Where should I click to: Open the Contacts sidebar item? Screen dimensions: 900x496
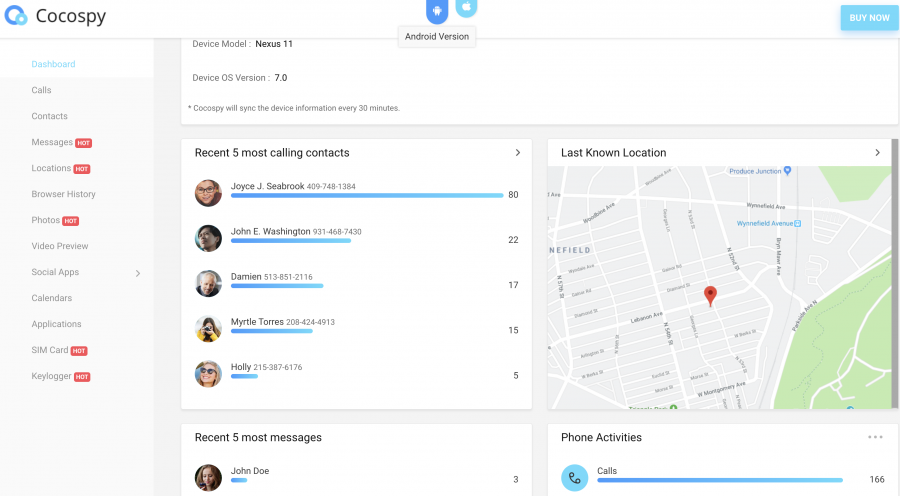[x=49, y=116]
